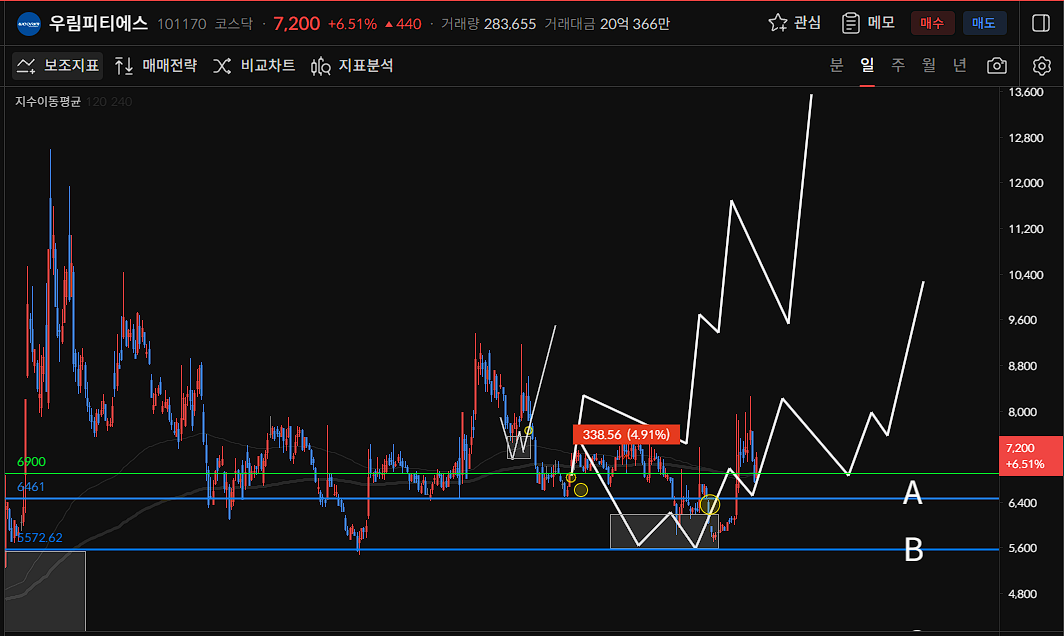Open the 메모 notes

pos(868,23)
